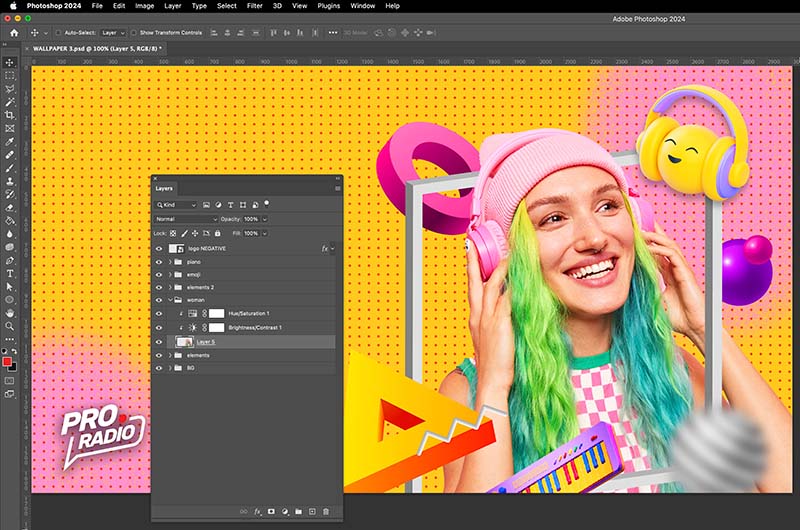Image resolution: width=800 pixels, height=530 pixels.
Task: Select the Zoom tool in the toolbar
Action: click(10, 326)
